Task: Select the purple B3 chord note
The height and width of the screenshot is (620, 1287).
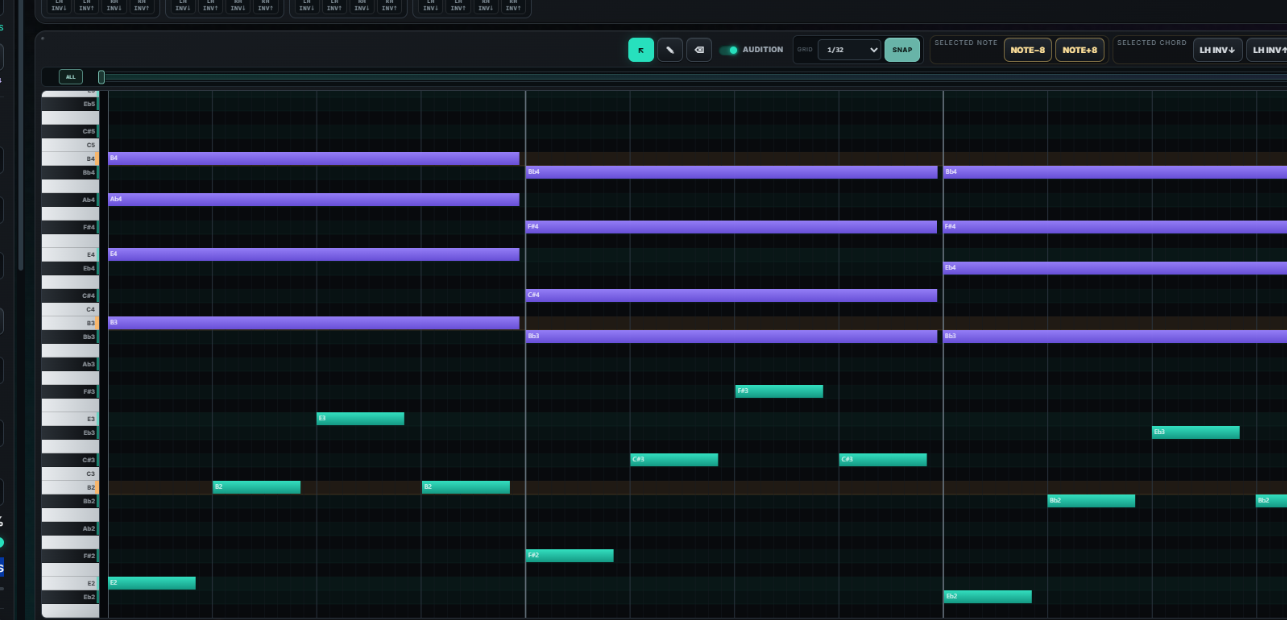Action: coord(314,323)
